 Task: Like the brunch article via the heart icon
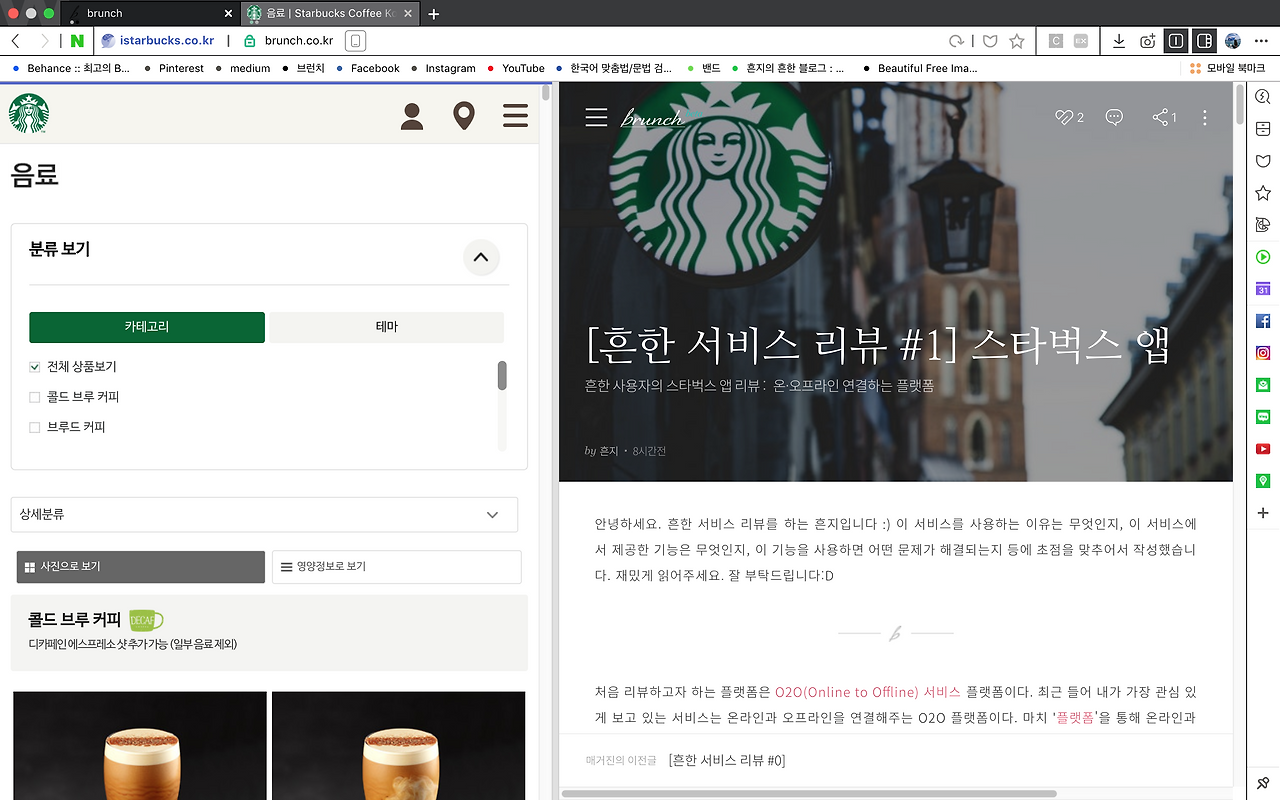click(x=1062, y=117)
